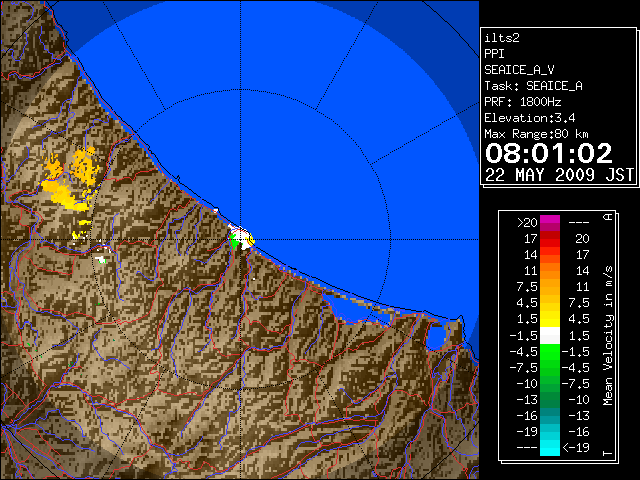Click the 'ilts2' radar site label
Screen dimensions: 640x480
pos(502,38)
